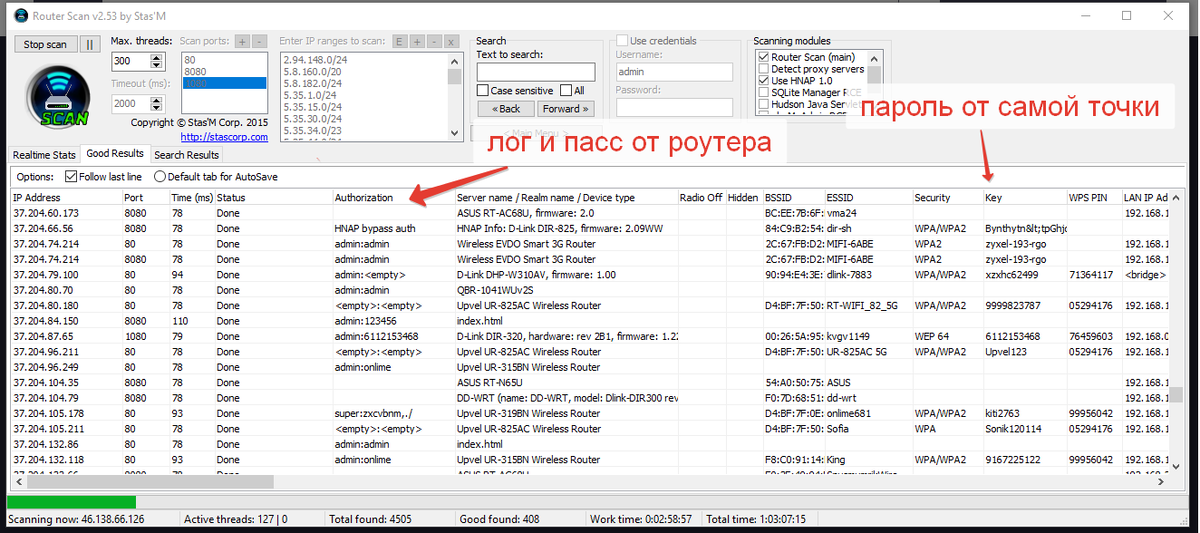Toggle Case sensitive checkbox
The height and width of the screenshot is (533, 1200).
(x=483, y=91)
